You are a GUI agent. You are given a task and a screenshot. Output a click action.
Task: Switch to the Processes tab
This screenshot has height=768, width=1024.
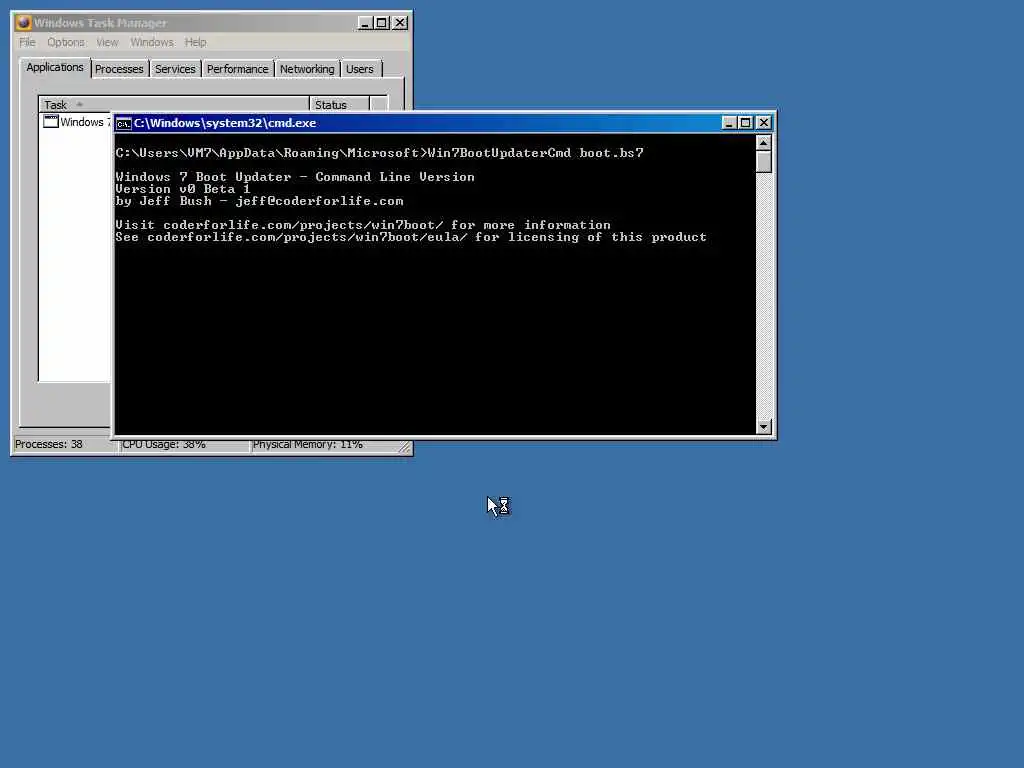[x=119, y=69]
